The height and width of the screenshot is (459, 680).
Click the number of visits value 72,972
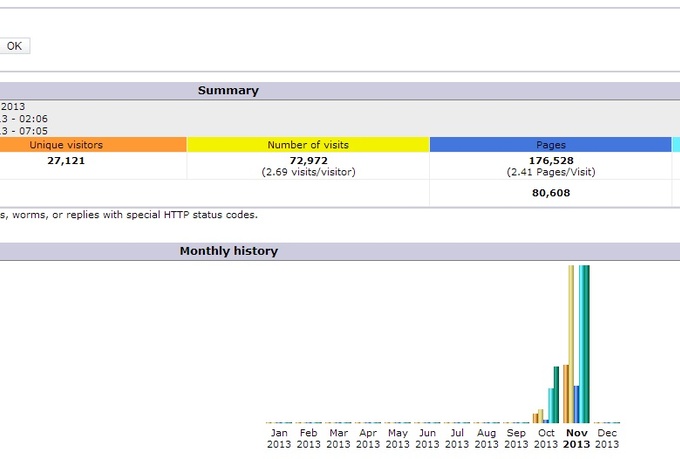pyautogui.click(x=308, y=160)
